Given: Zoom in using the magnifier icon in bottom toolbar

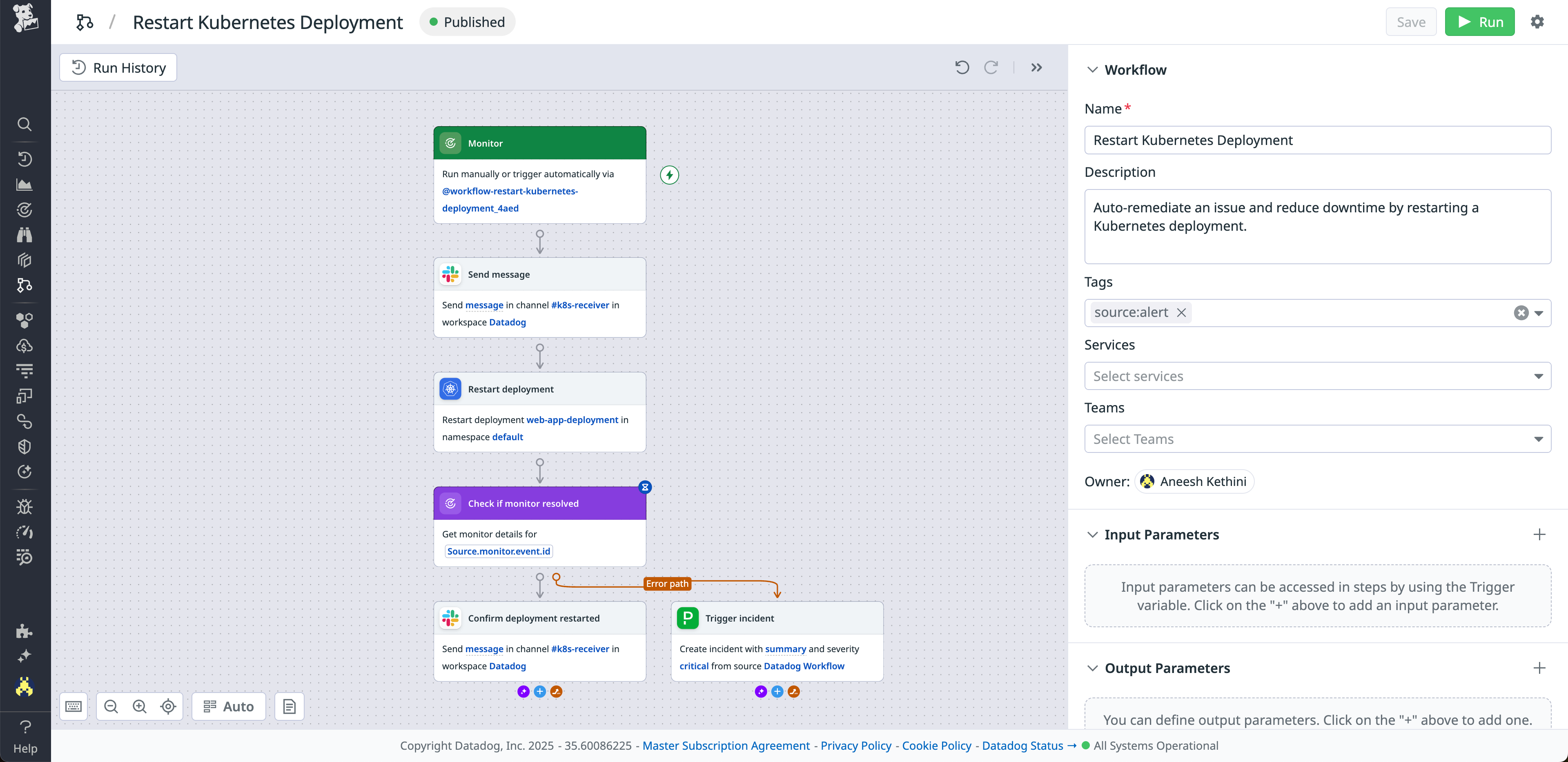Looking at the screenshot, I should (x=139, y=706).
